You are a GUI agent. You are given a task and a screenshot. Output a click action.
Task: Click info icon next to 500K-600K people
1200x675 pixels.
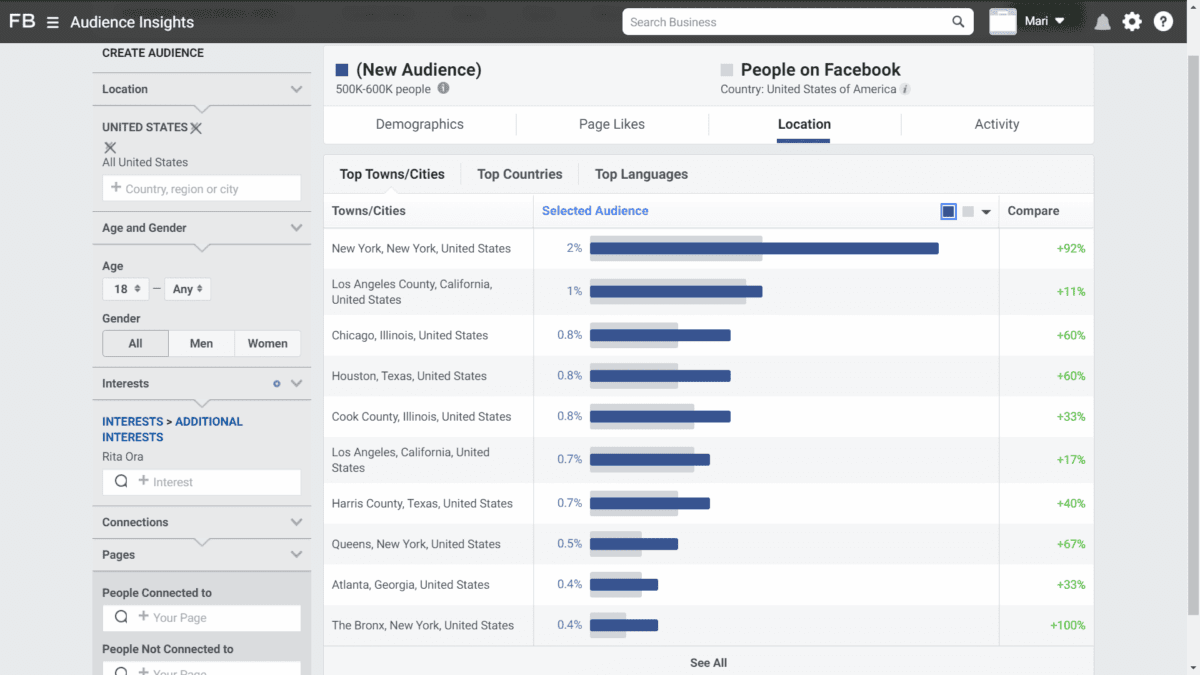click(443, 88)
